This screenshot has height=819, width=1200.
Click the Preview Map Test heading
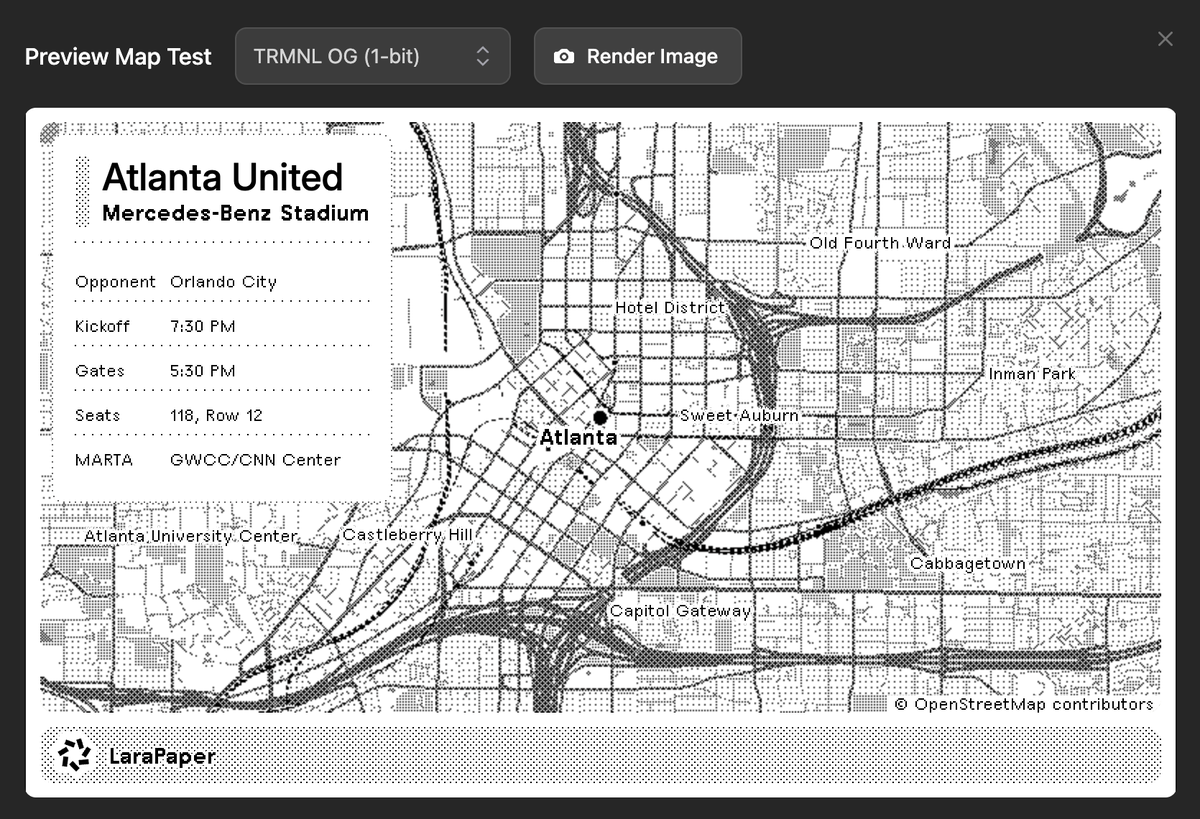[118, 57]
